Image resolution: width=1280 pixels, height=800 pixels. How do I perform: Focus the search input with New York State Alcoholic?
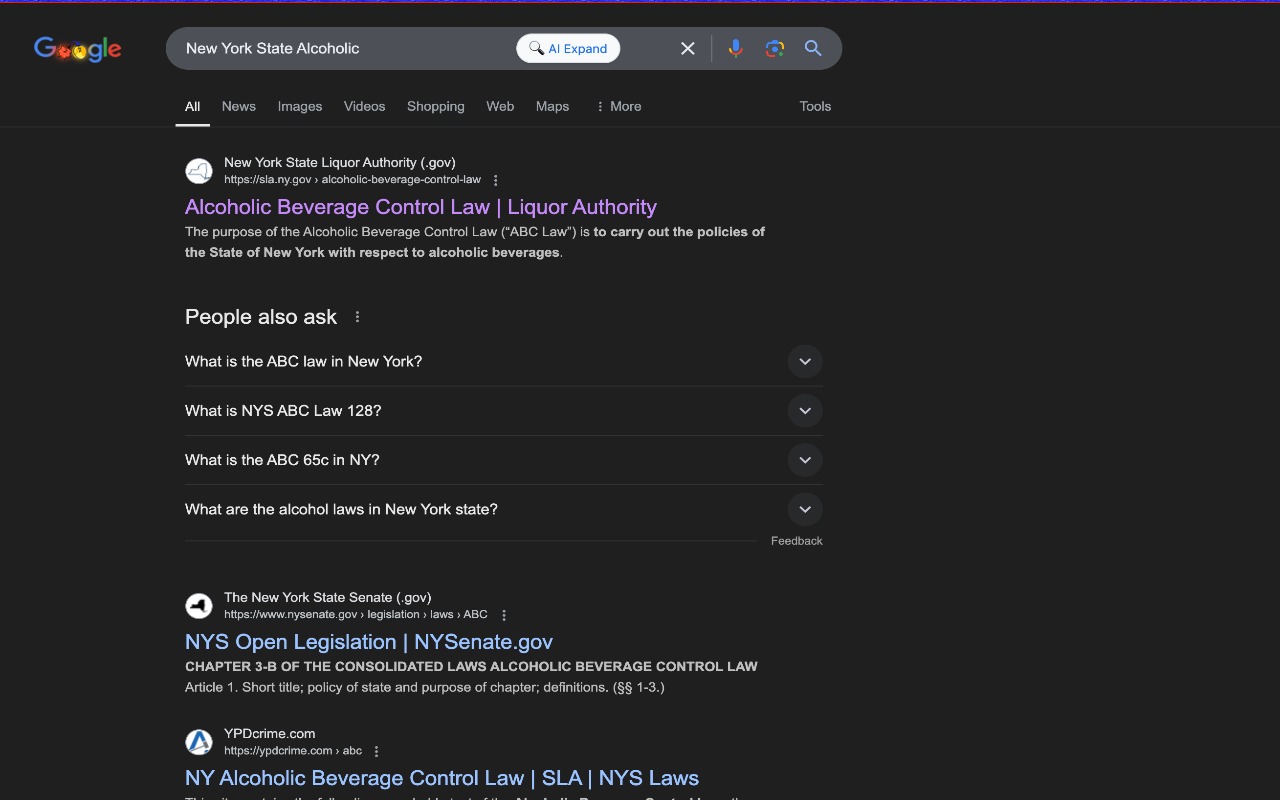[345, 48]
